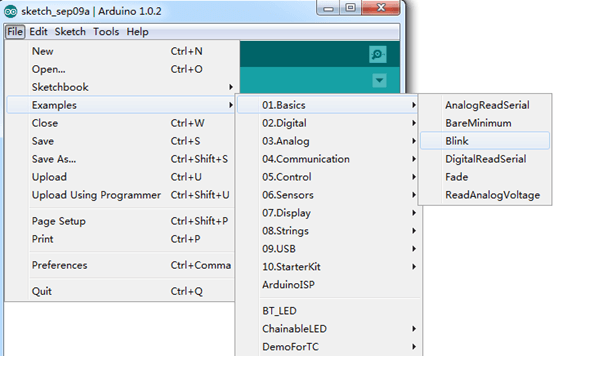
Task: Open the Tools menu
Action: tap(106, 32)
